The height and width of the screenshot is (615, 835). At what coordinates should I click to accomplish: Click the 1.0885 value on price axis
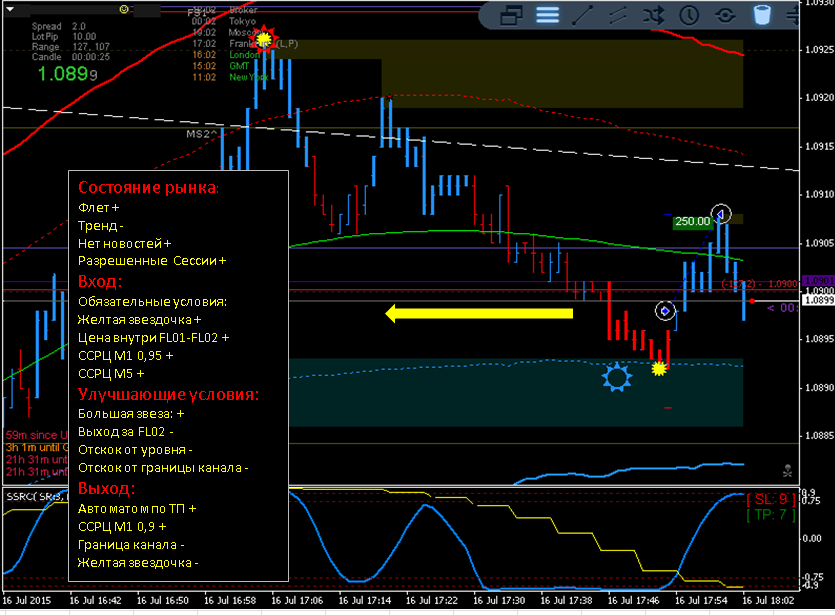coord(818,436)
